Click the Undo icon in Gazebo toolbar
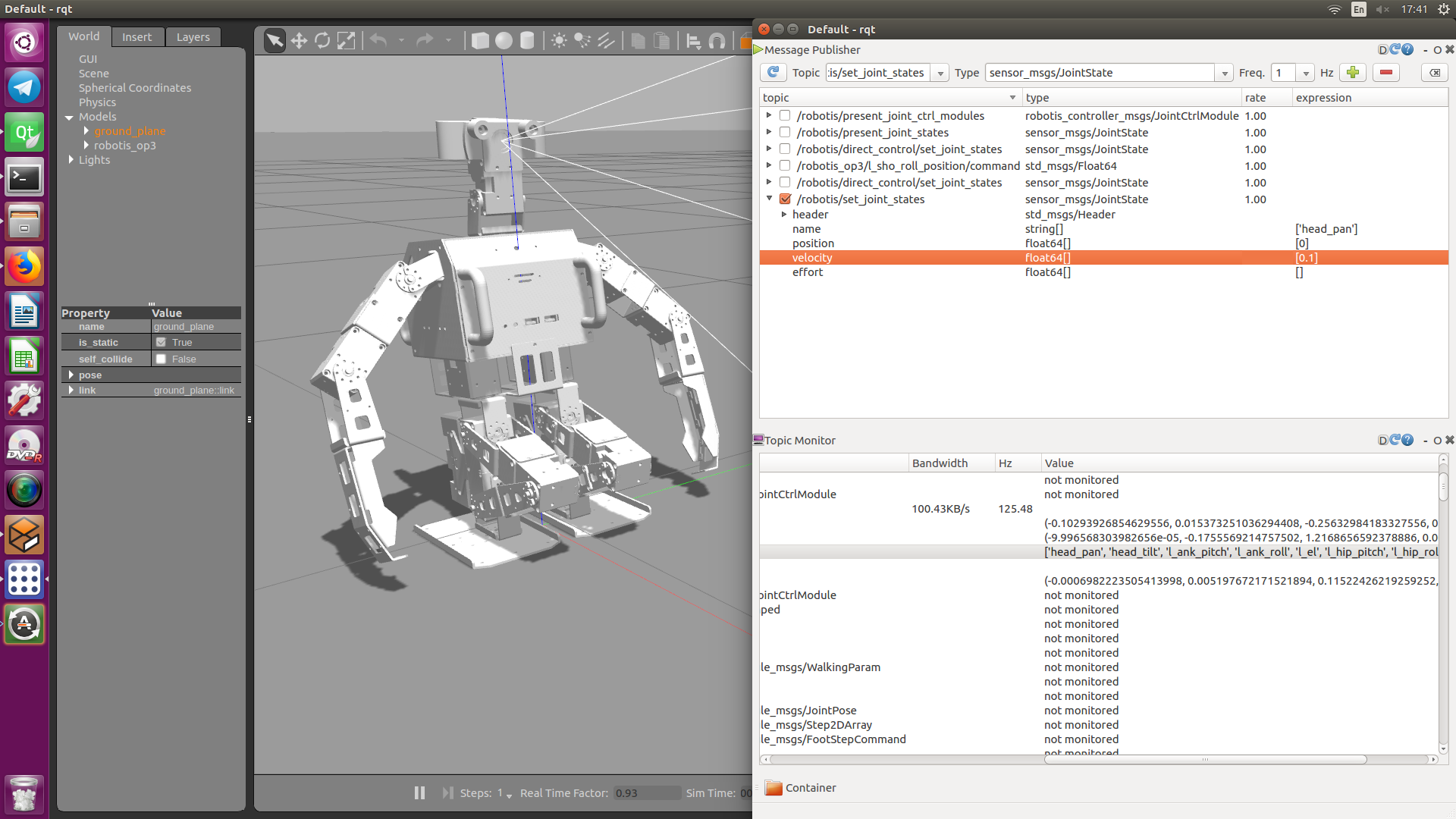Viewport: 1456px width, 819px height. coord(378,40)
